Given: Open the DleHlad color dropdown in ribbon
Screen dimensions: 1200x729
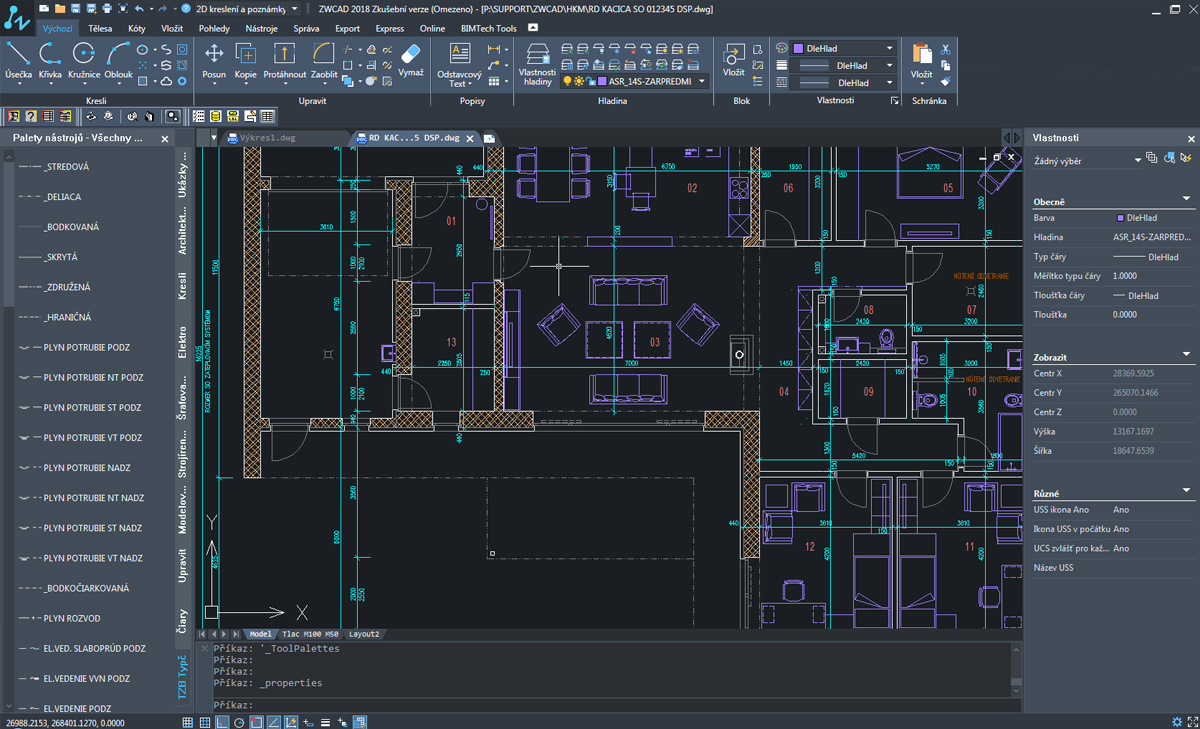Looking at the screenshot, I should click(889, 48).
